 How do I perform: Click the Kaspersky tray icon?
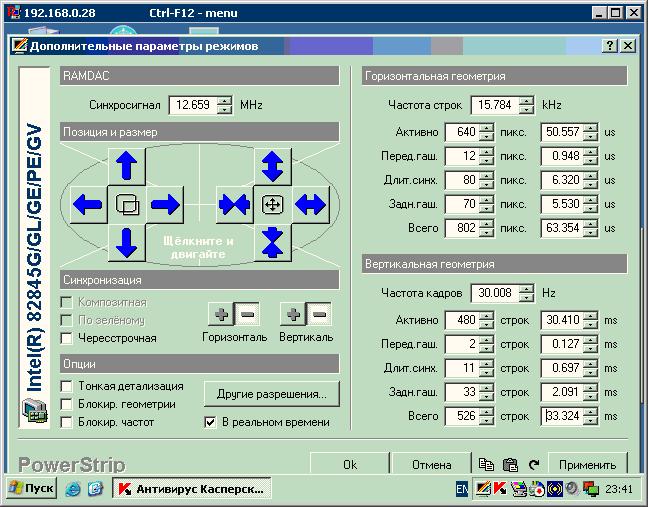tap(500, 489)
